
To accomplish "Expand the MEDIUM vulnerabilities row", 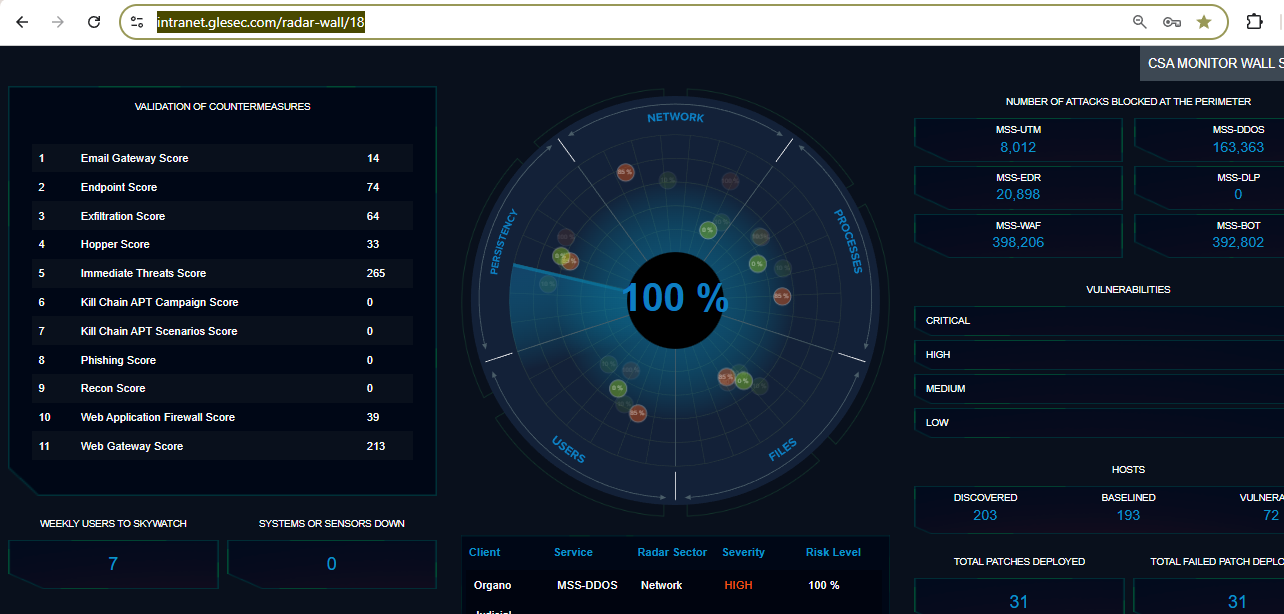I will pyautogui.click(x=1098, y=389).
